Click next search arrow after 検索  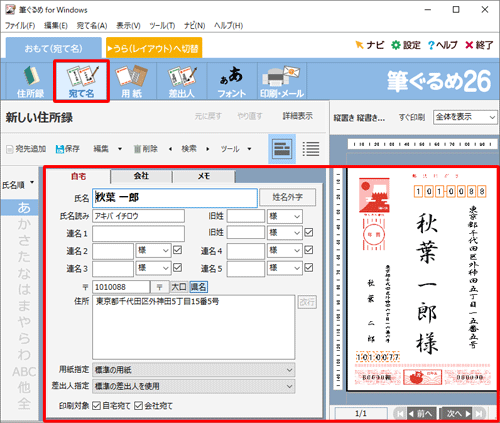208,149
